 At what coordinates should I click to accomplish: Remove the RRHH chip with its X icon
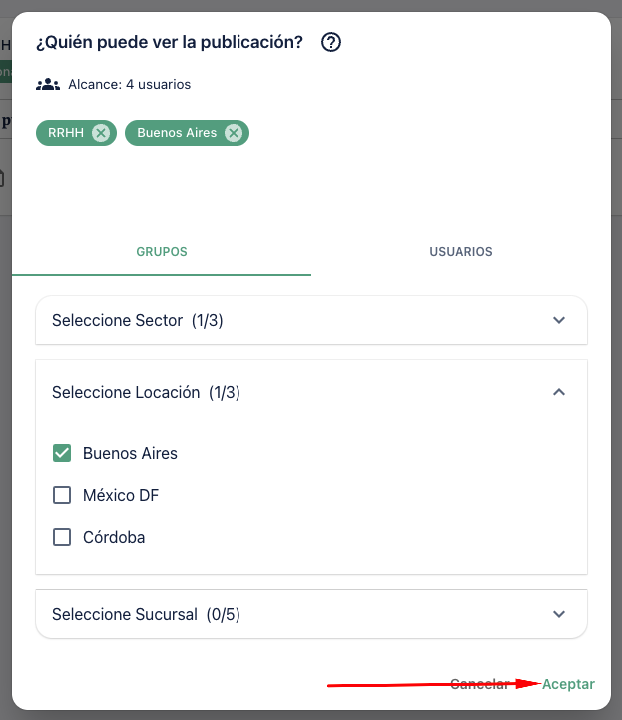(x=100, y=133)
